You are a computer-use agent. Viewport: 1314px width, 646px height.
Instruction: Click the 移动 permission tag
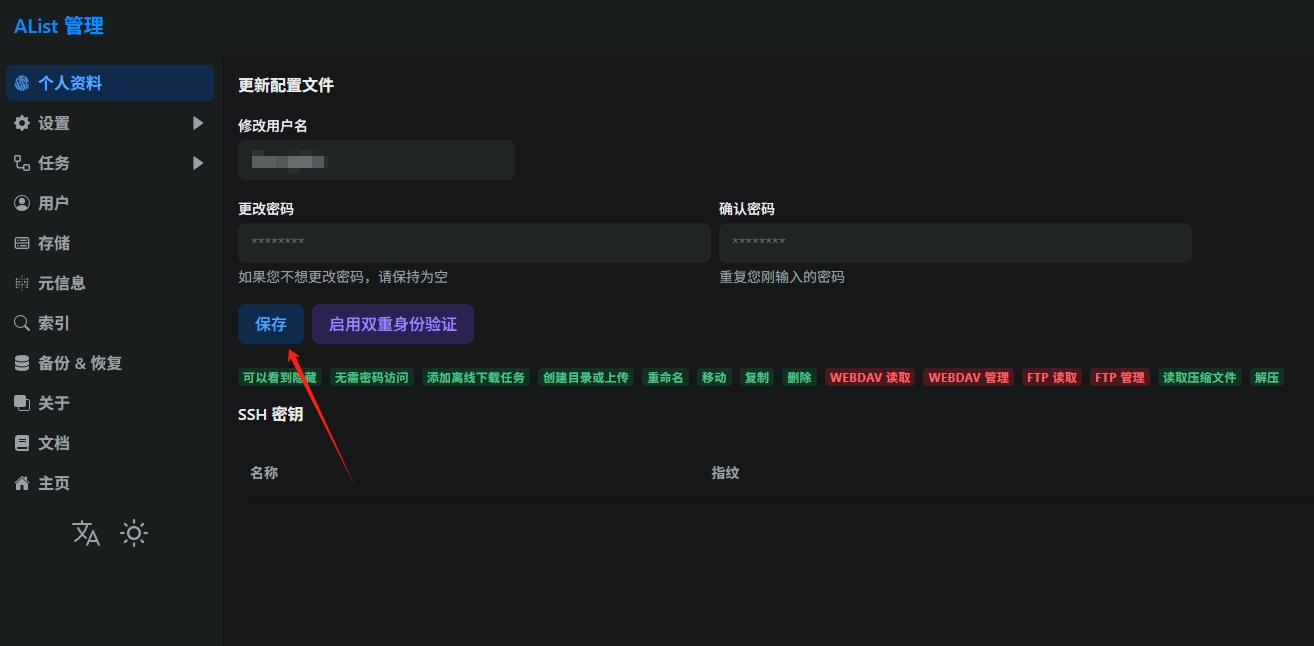(714, 378)
